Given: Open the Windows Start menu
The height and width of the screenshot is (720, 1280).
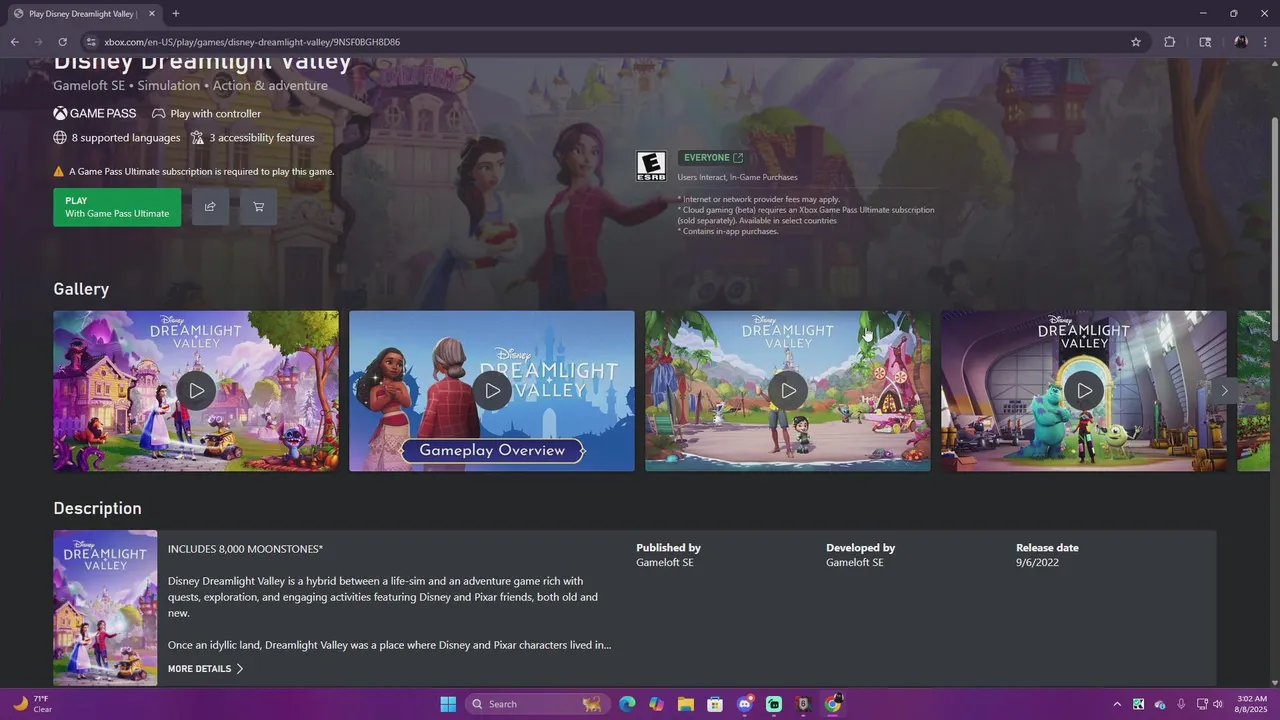Looking at the screenshot, I should (448, 704).
